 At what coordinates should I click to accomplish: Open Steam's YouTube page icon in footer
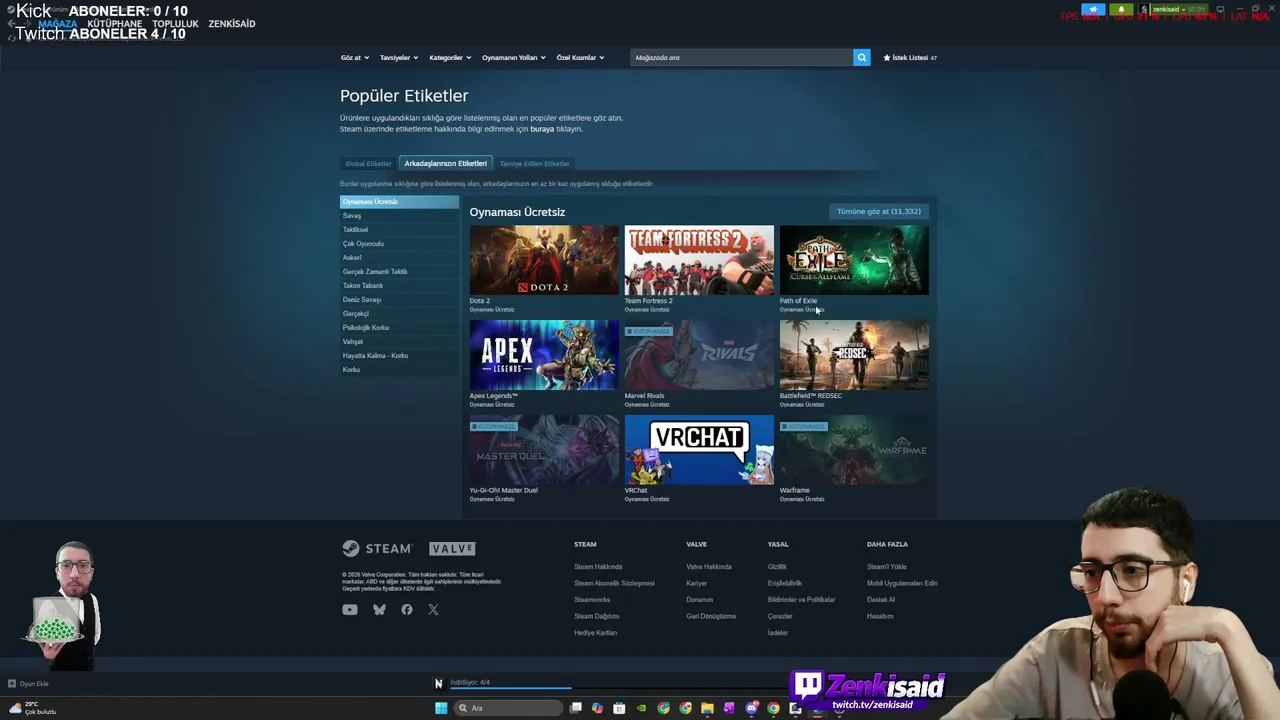click(x=350, y=610)
